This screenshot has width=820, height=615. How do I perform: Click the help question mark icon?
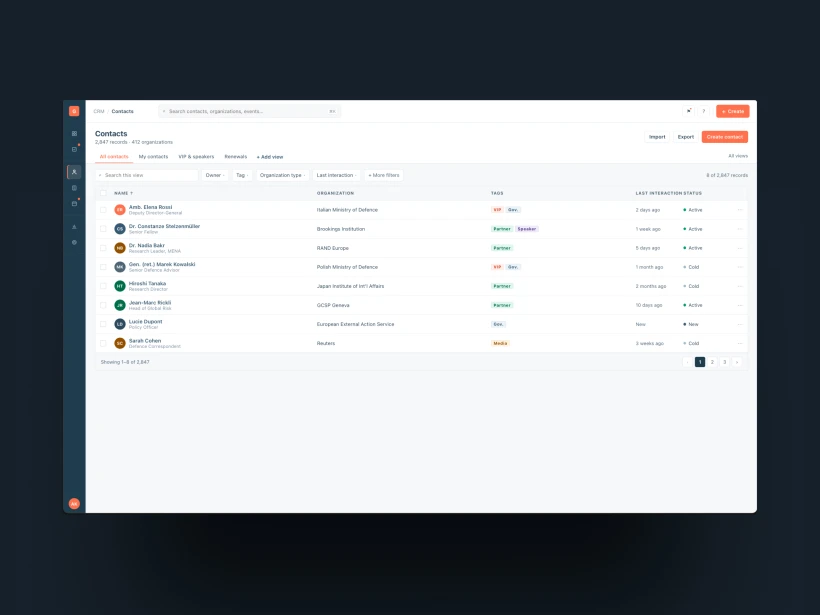click(x=704, y=111)
